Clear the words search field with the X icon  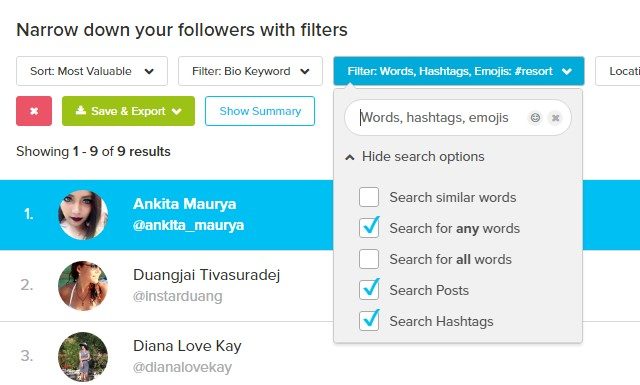click(555, 118)
